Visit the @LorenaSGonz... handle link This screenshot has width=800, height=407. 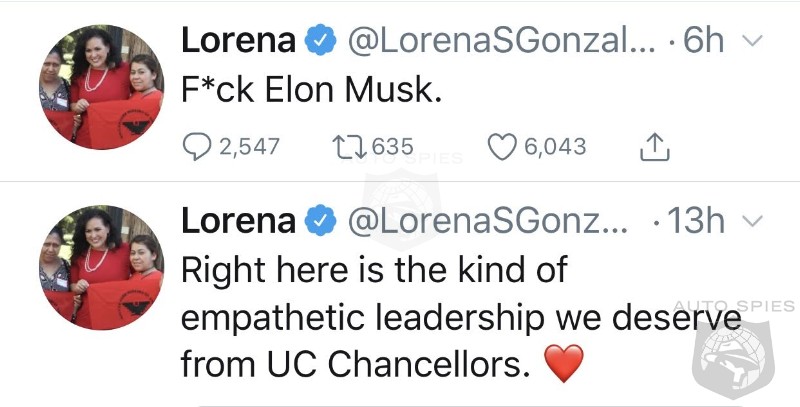(x=488, y=221)
